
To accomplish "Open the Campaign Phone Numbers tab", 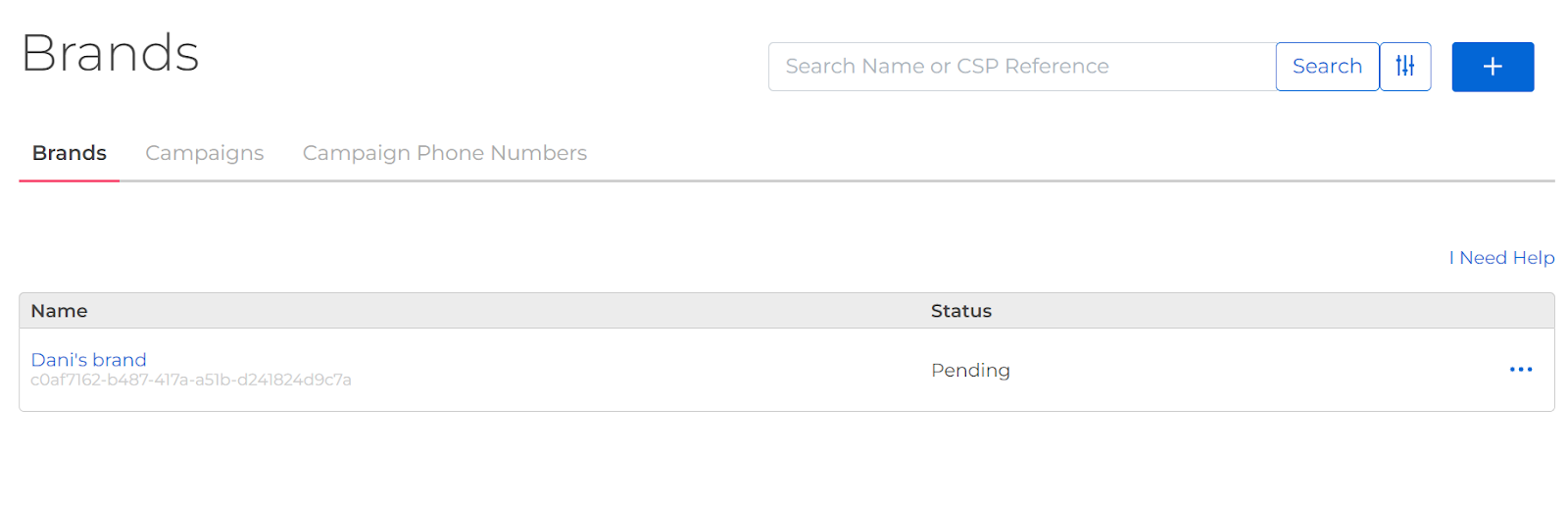I will point(445,153).
